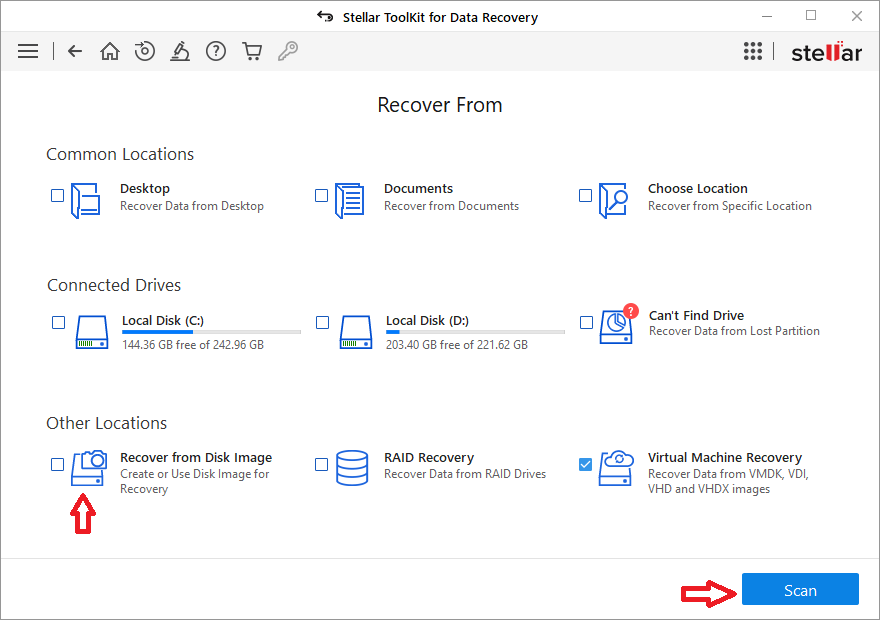Close the Stellar ToolKit window
The image size is (880, 620).
pos(856,16)
